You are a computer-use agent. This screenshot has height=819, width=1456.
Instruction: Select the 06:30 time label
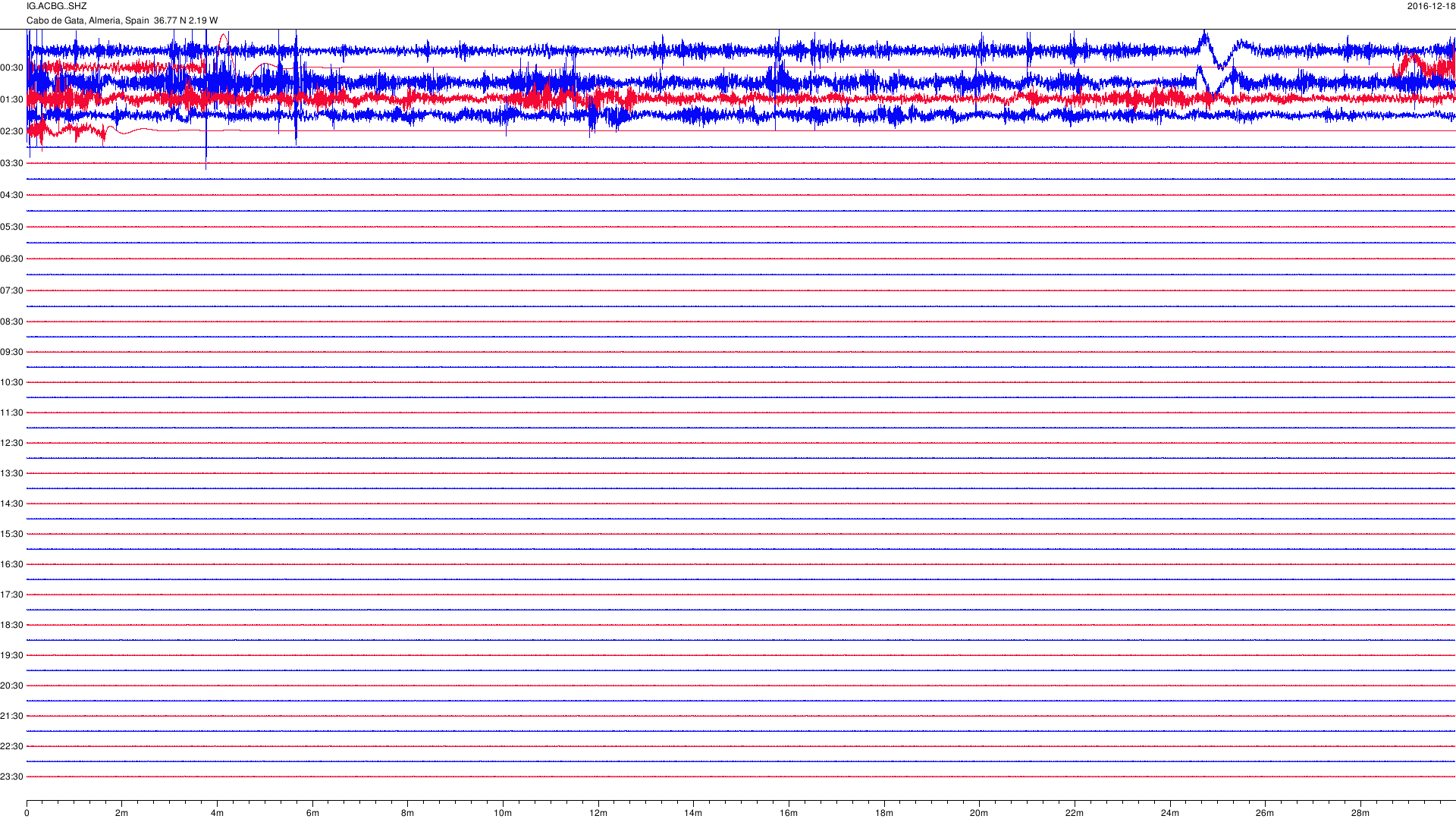[11, 259]
